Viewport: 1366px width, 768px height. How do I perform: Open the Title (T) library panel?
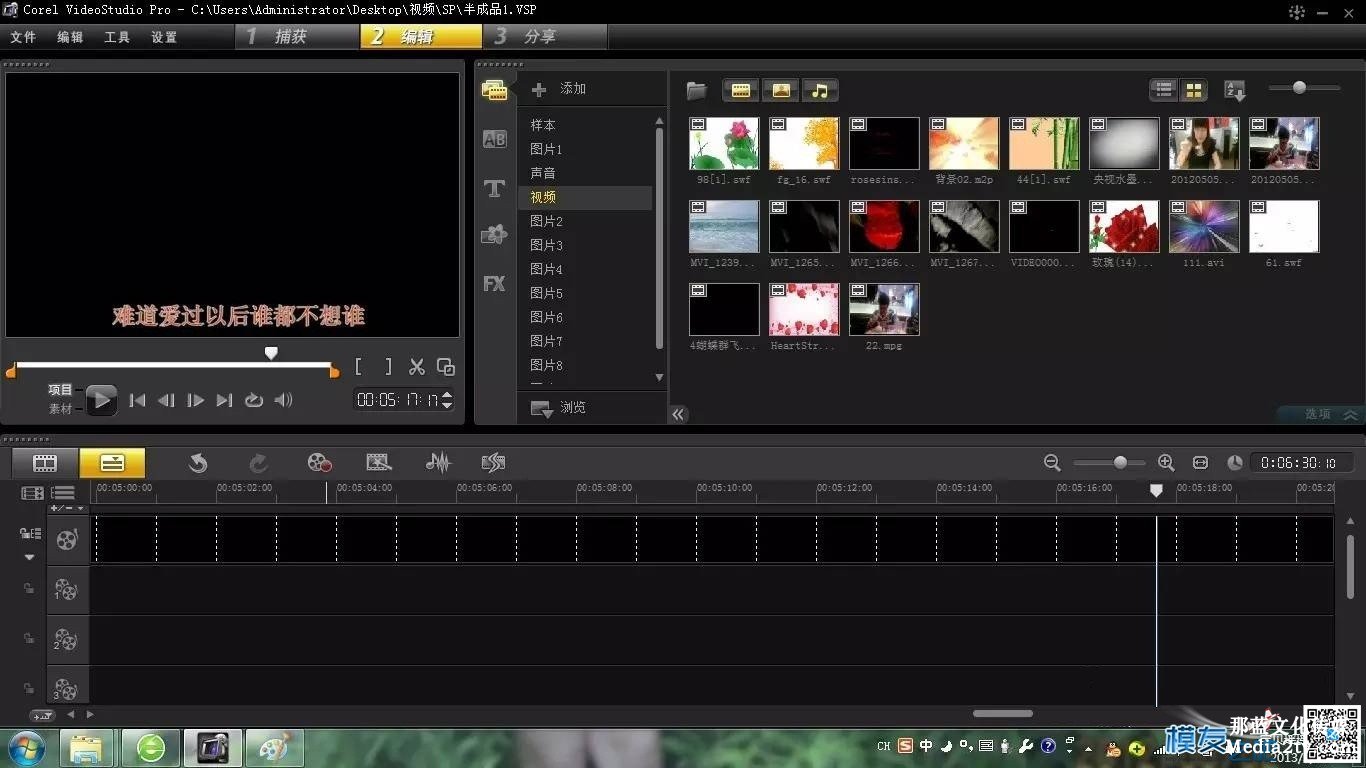pos(494,188)
